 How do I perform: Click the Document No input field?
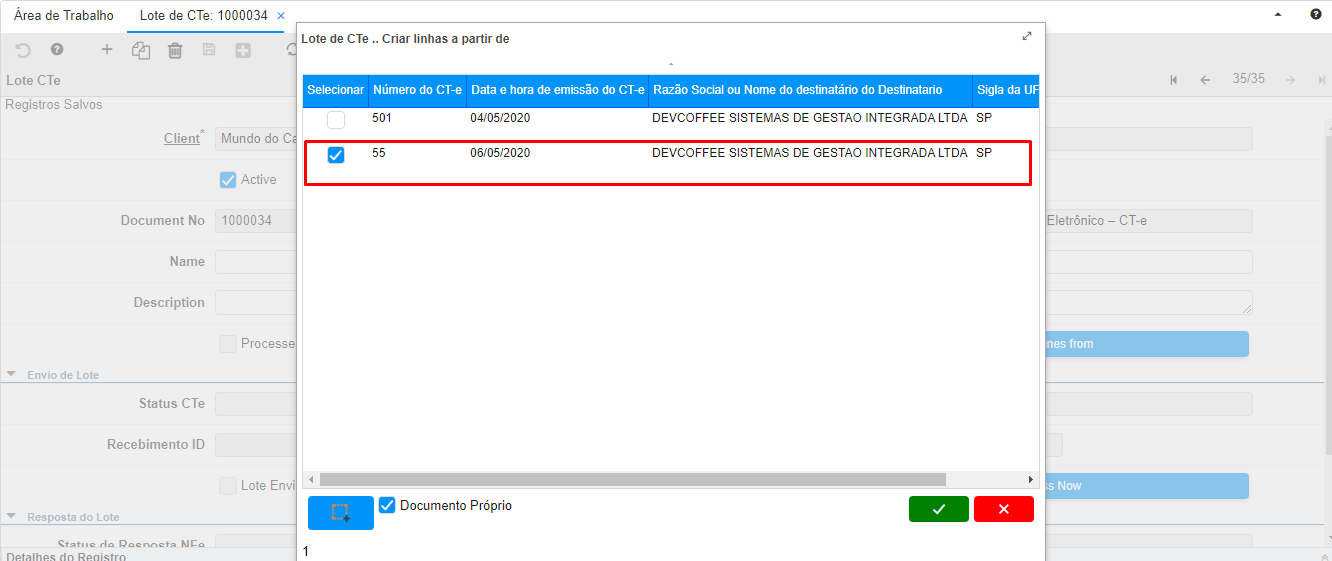click(256, 220)
